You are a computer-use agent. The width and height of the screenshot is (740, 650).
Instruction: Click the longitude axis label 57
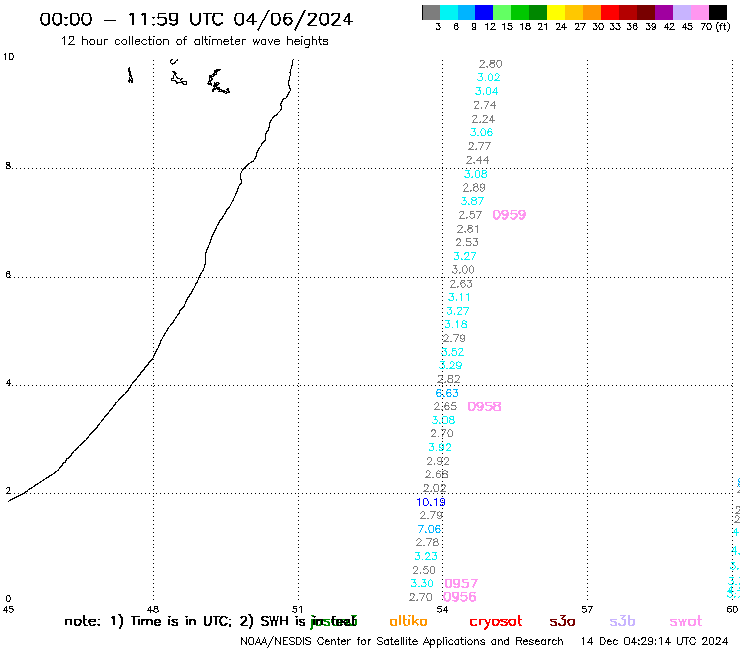(x=587, y=609)
